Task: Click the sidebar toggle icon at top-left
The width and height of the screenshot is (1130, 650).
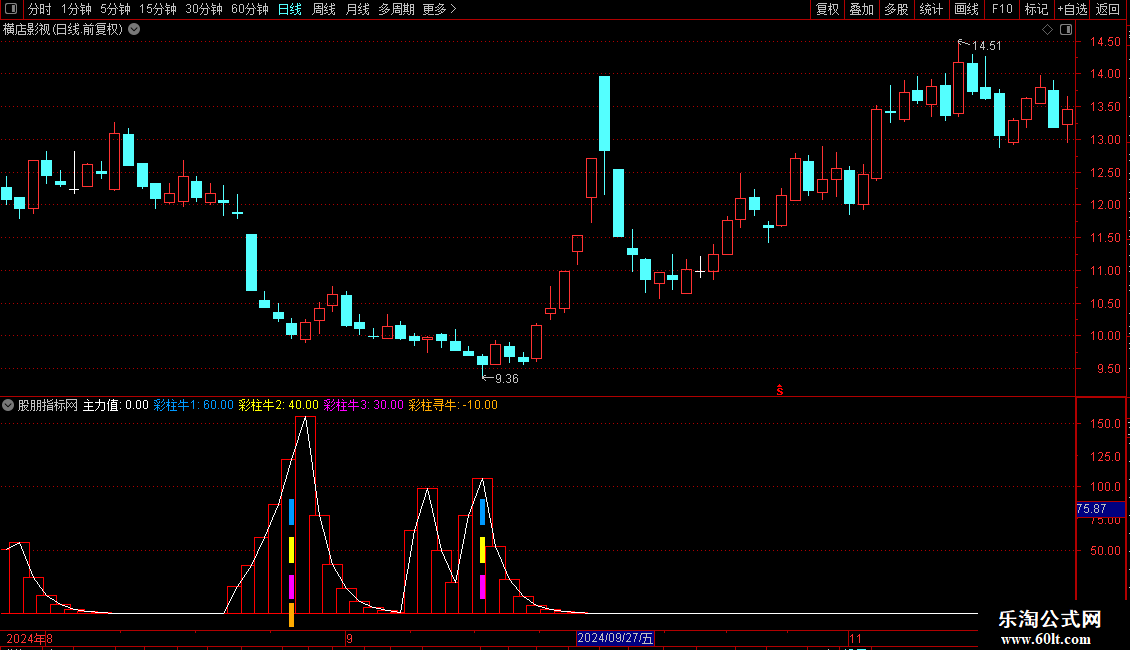Action: 11,9
